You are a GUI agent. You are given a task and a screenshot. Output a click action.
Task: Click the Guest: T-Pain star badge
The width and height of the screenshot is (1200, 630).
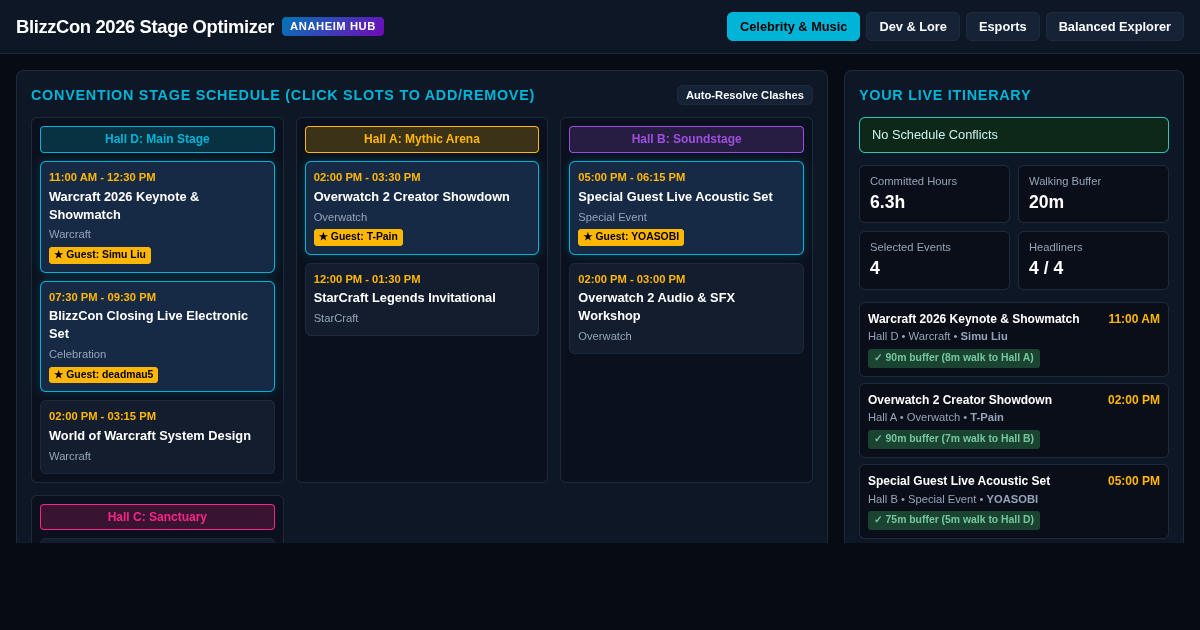pyautogui.click(x=358, y=237)
